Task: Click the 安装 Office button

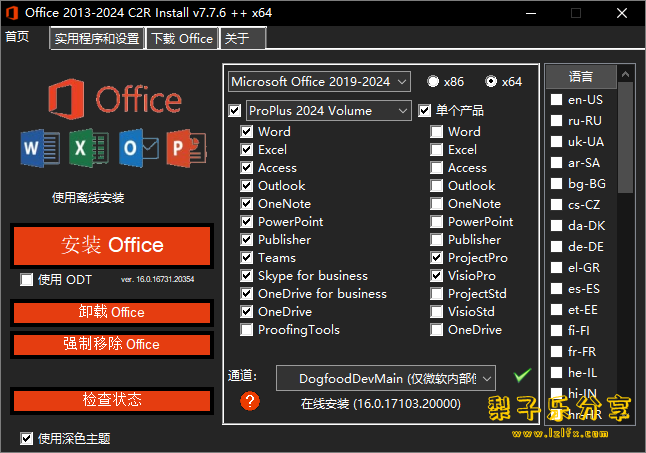Action: 112,245
